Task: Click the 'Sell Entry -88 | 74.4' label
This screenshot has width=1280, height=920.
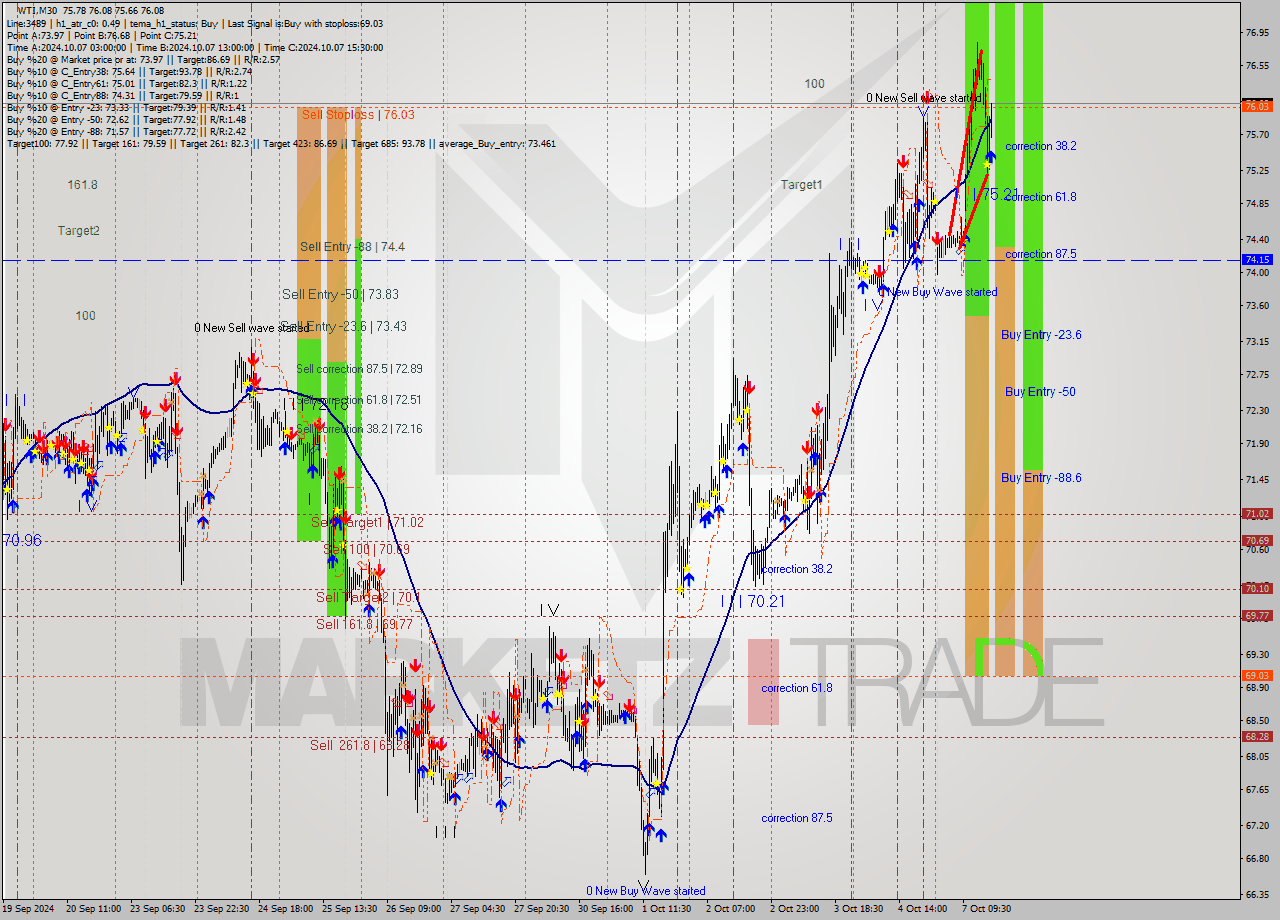Action: (x=352, y=246)
